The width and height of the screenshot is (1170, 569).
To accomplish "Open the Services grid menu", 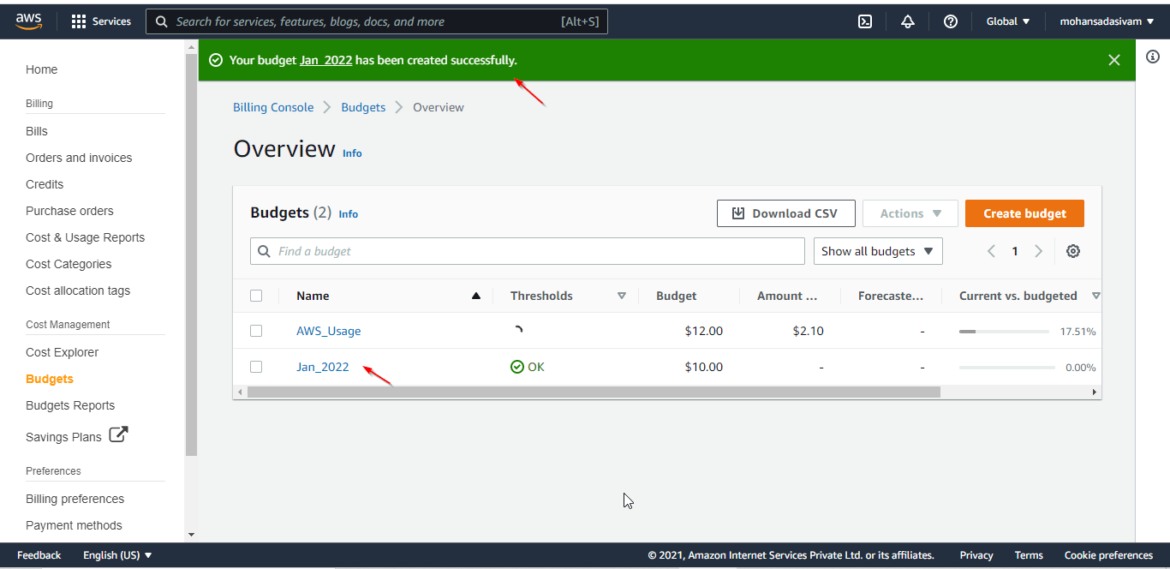I will (x=101, y=22).
